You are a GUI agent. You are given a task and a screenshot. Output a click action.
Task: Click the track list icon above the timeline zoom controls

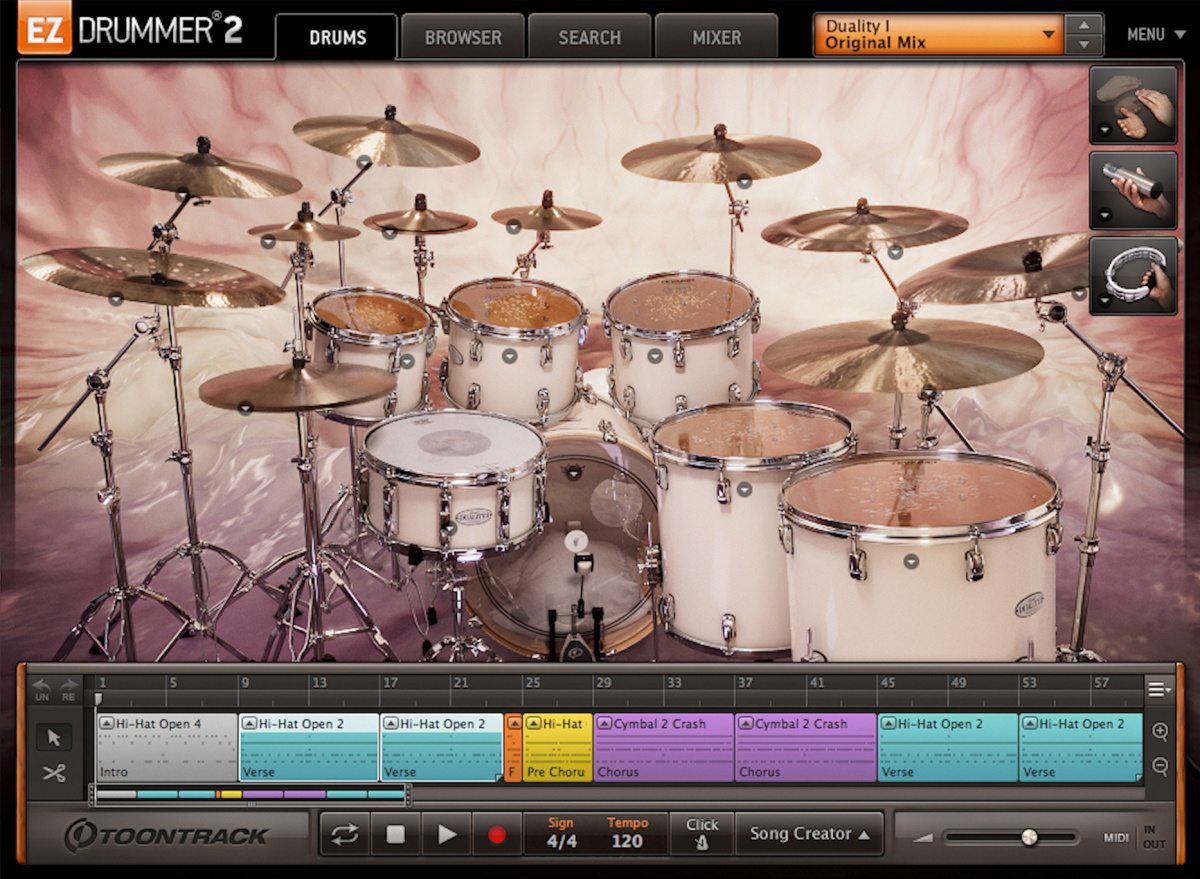click(1158, 688)
